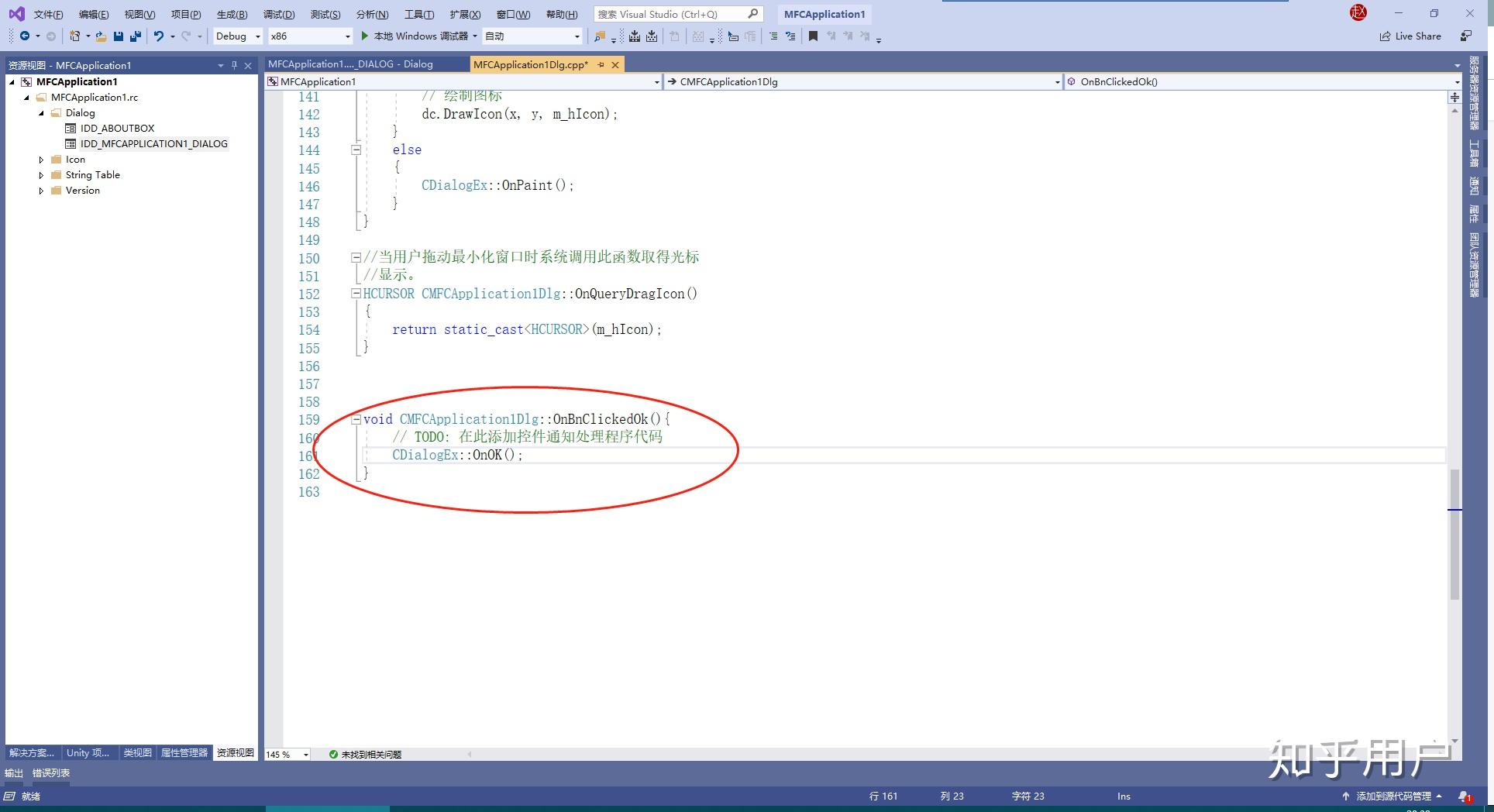Collapse the MFCApplication1 root tree node
Screen dimensions: 1494x812
coord(12,81)
